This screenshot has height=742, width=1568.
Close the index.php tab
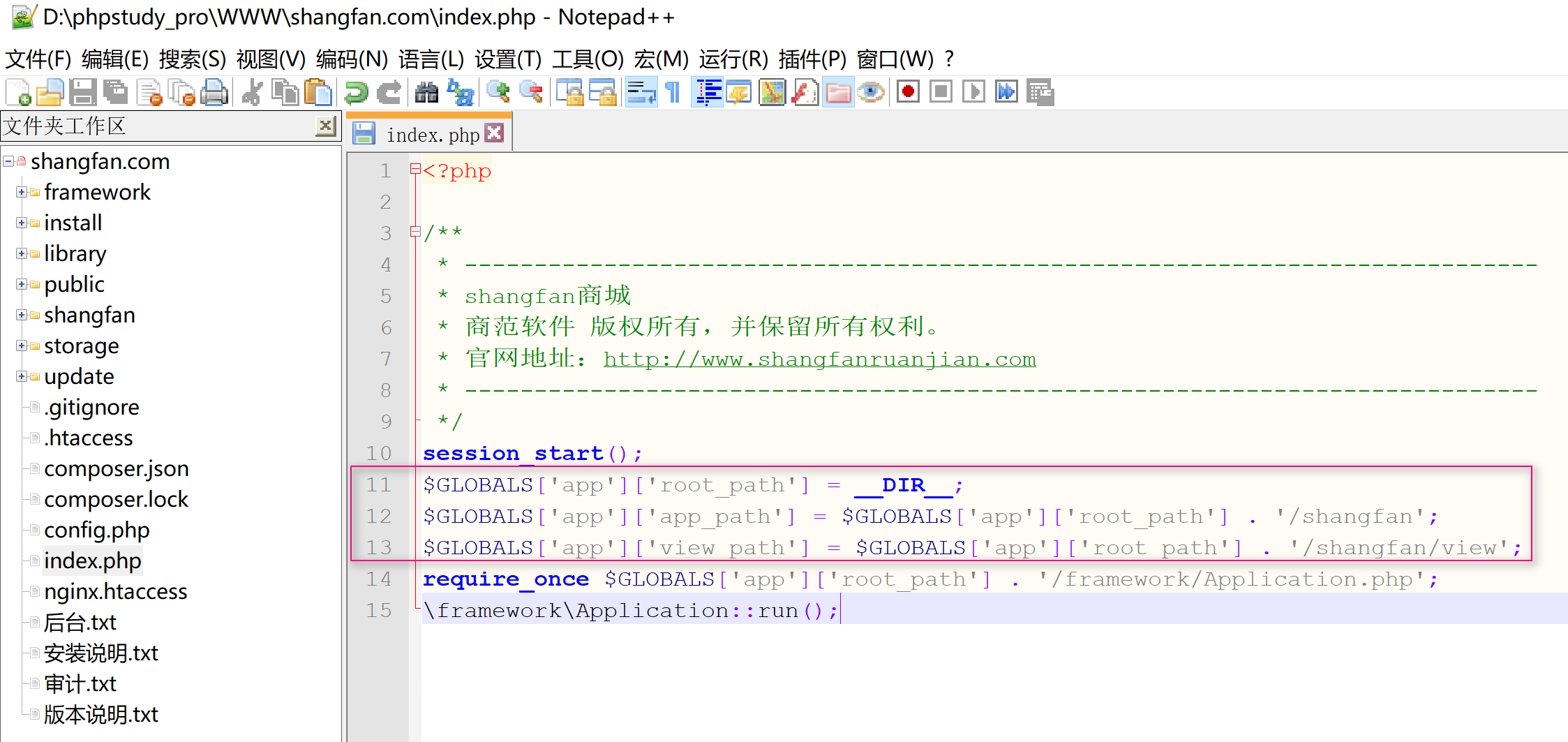click(x=494, y=133)
